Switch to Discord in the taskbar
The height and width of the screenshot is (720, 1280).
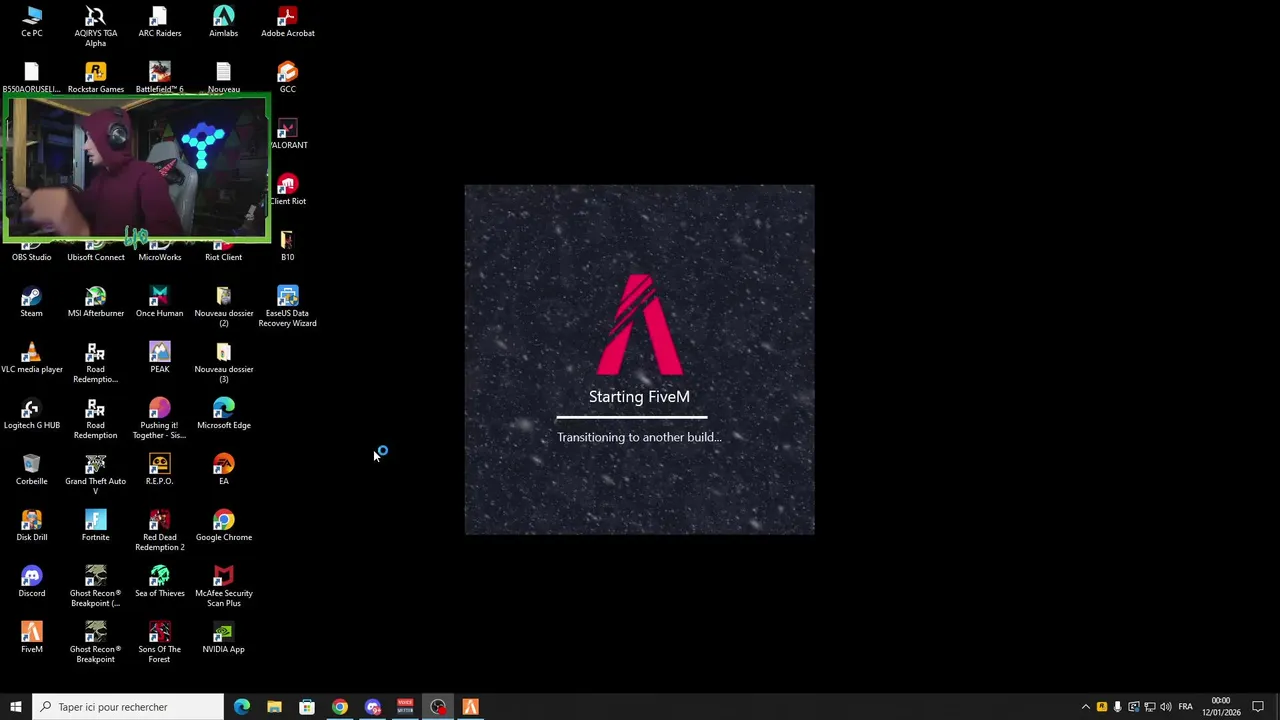373,707
